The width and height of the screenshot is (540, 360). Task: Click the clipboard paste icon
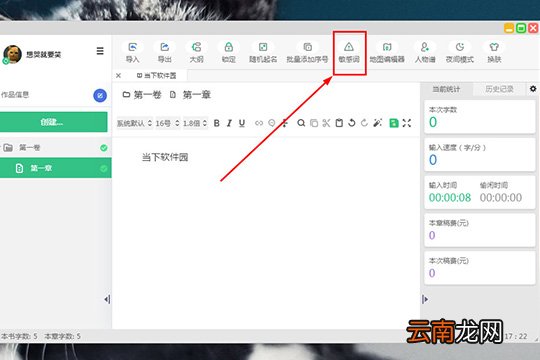339,123
